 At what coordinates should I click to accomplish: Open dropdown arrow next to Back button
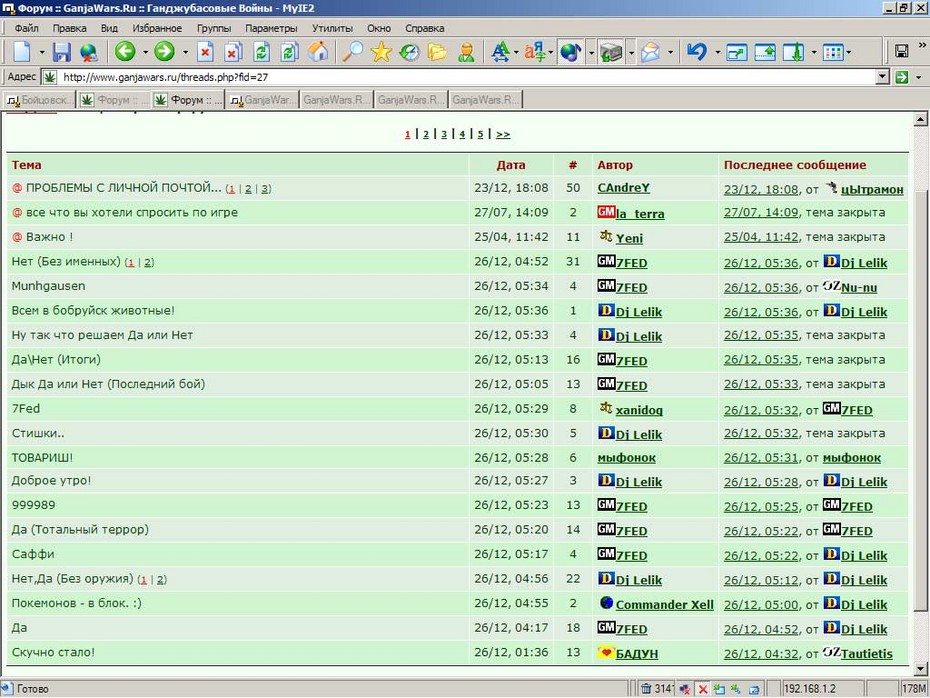click(x=145, y=52)
